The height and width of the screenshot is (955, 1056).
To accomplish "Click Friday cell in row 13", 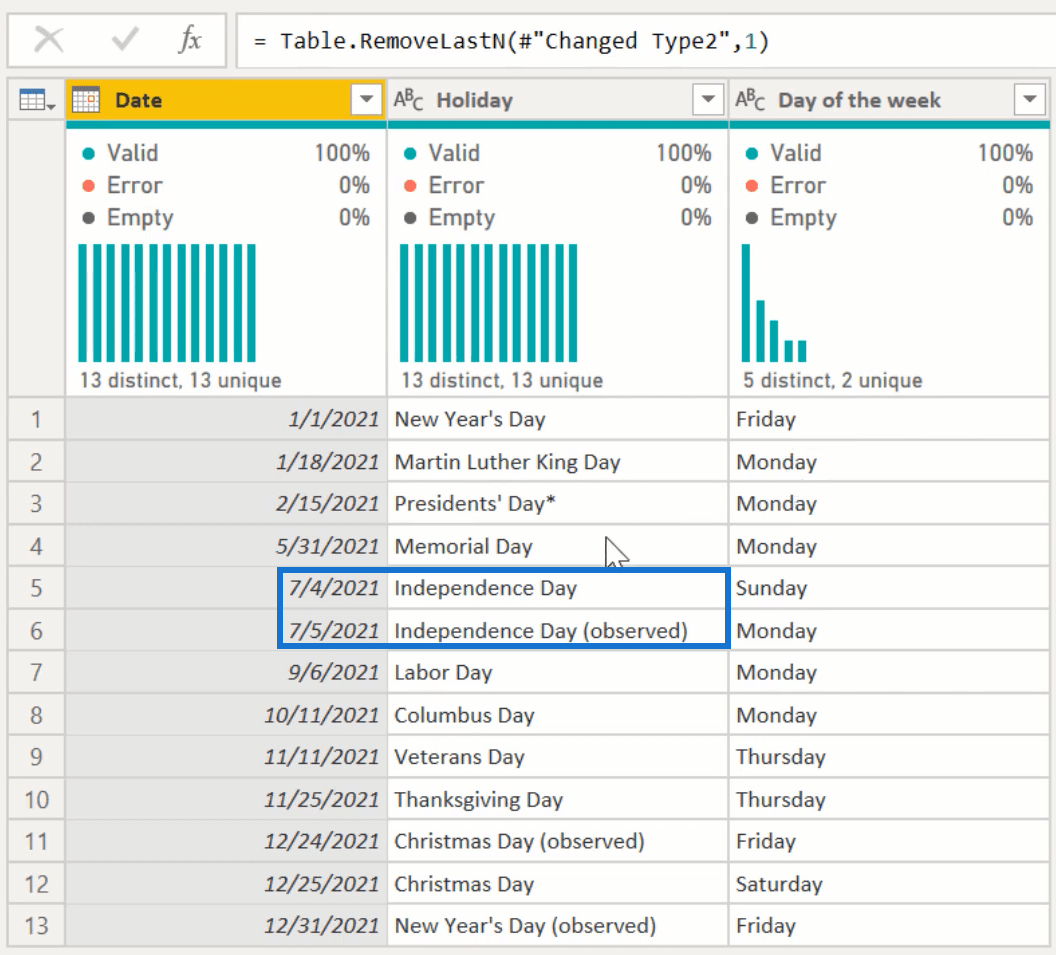I will 889,926.
